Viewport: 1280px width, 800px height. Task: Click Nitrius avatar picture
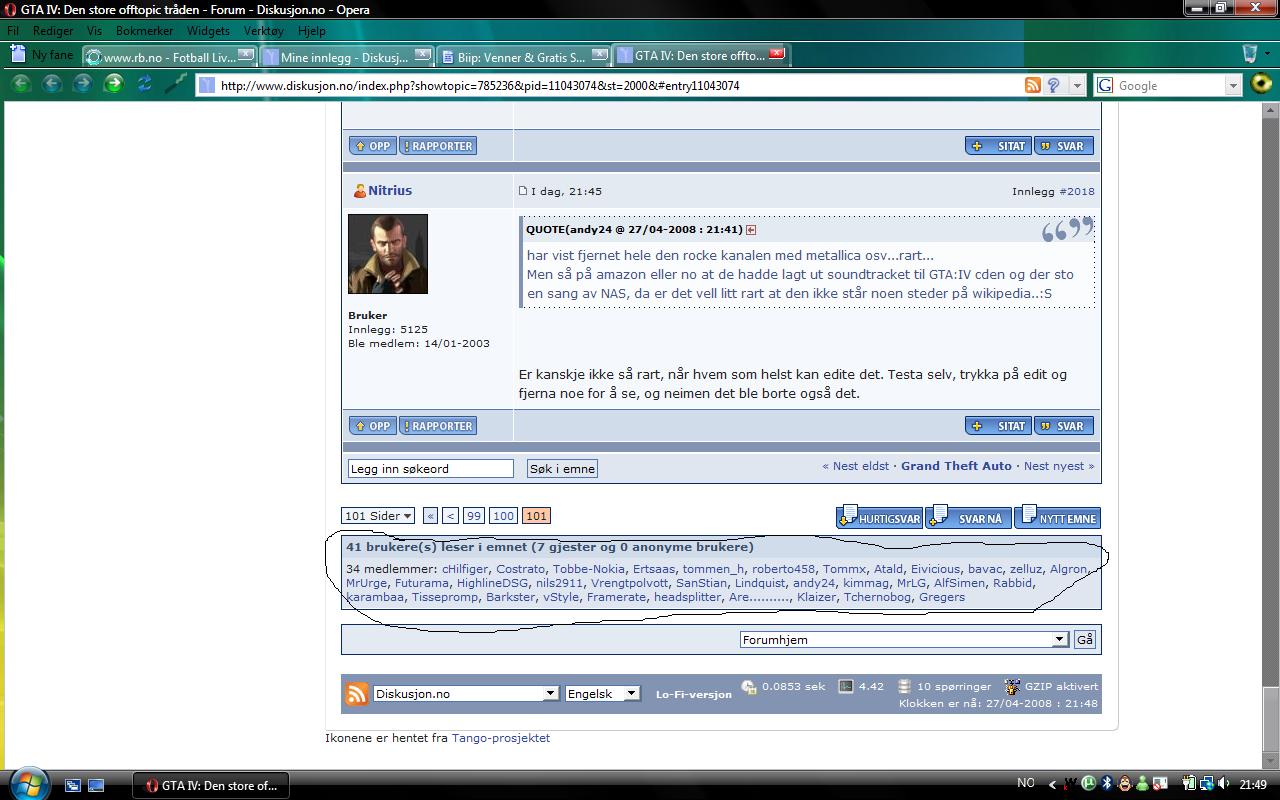[388, 254]
